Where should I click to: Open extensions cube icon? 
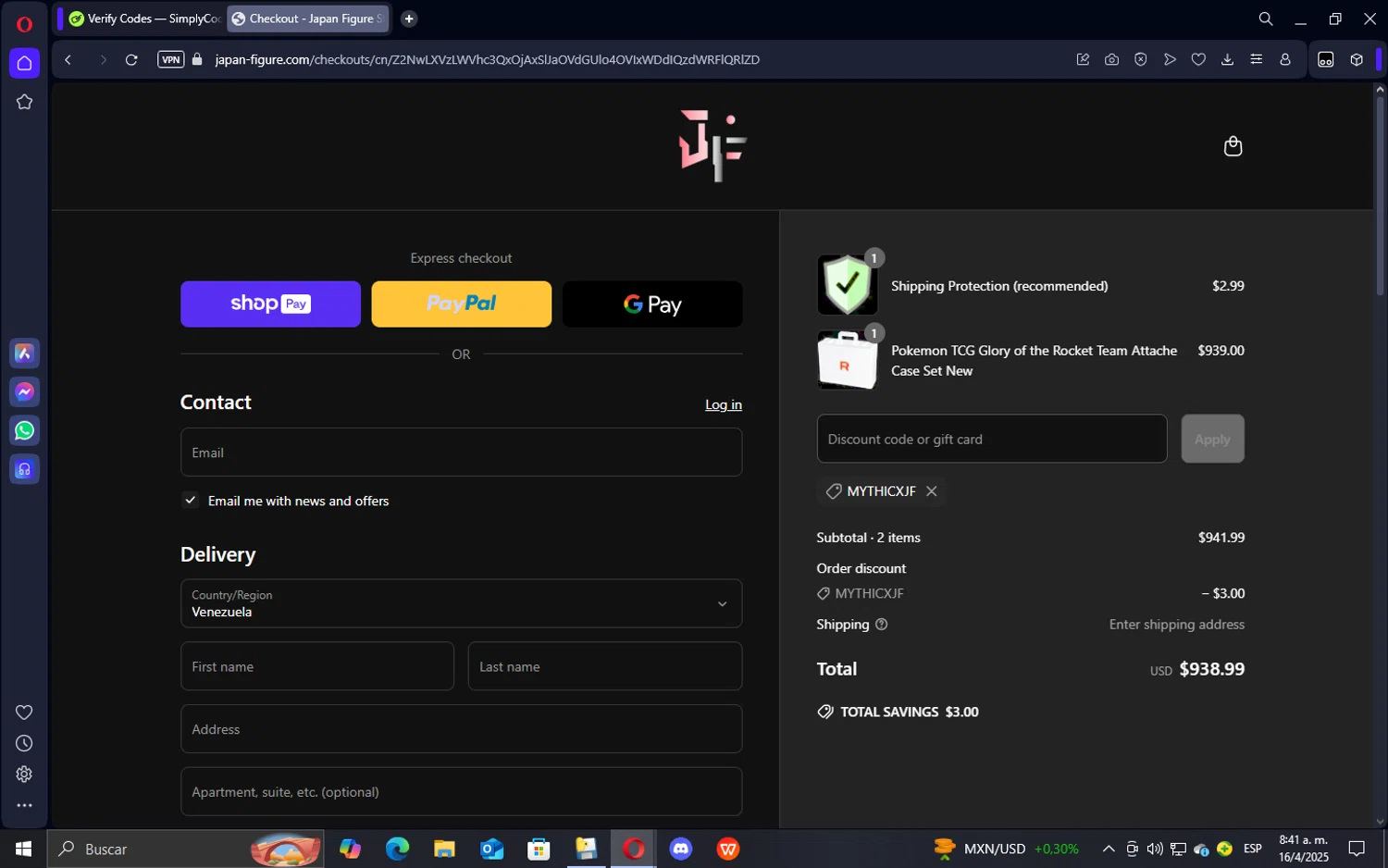click(1357, 59)
